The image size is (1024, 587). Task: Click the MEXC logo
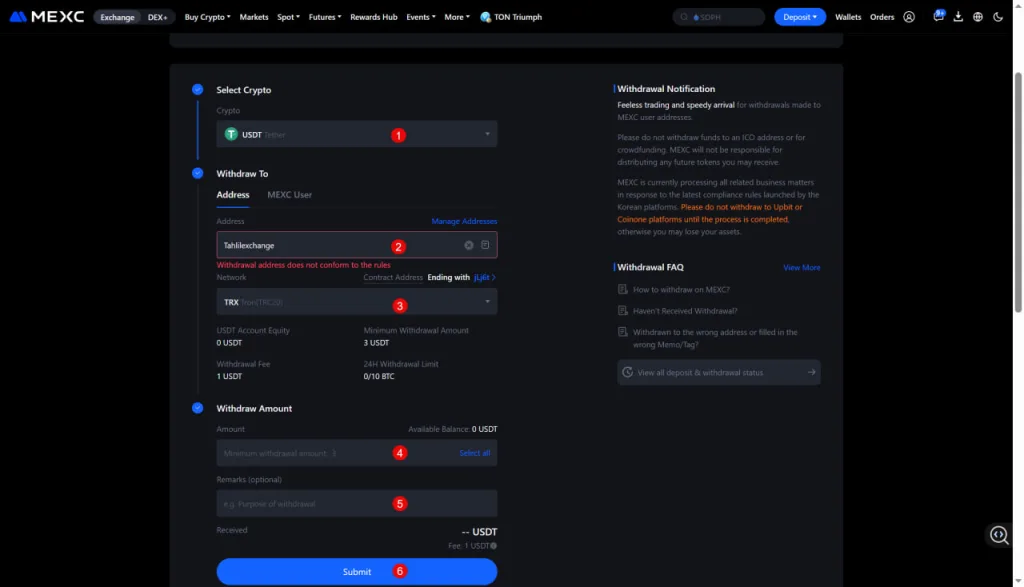tap(47, 16)
